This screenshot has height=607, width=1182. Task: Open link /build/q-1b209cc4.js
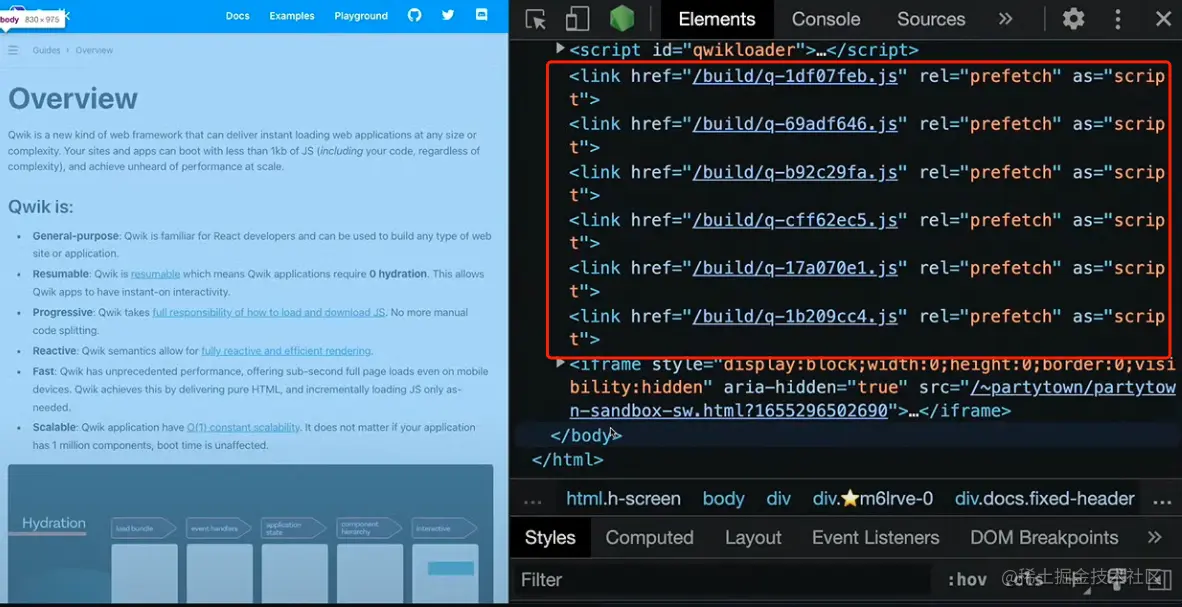pos(795,316)
